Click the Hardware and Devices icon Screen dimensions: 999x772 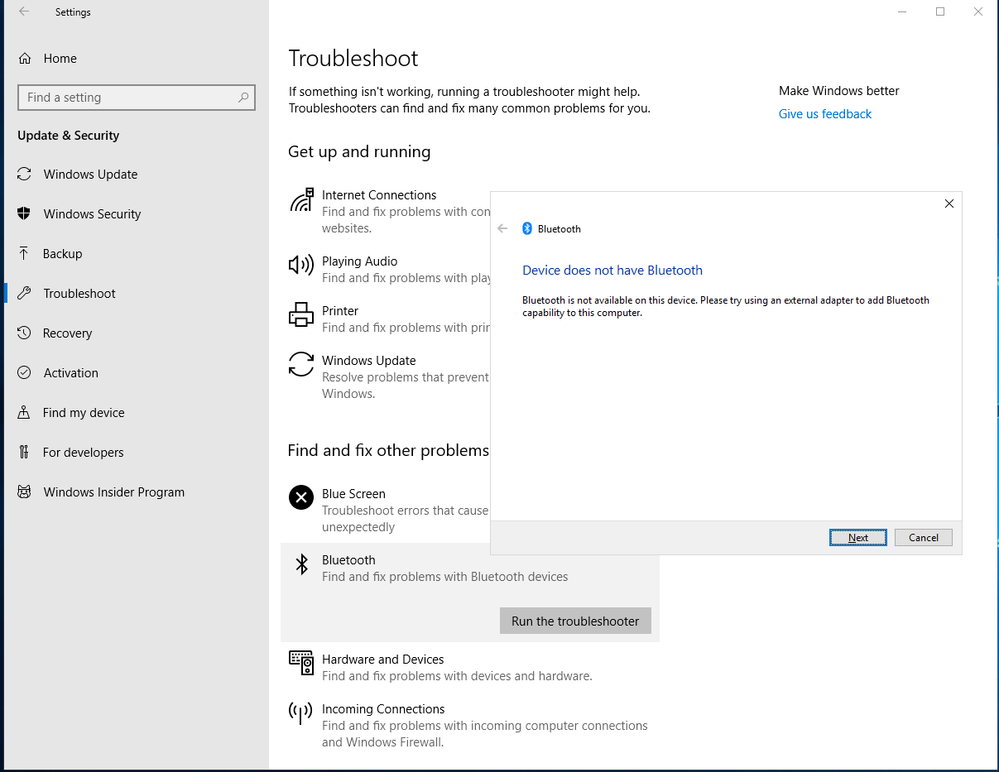[x=301, y=661]
